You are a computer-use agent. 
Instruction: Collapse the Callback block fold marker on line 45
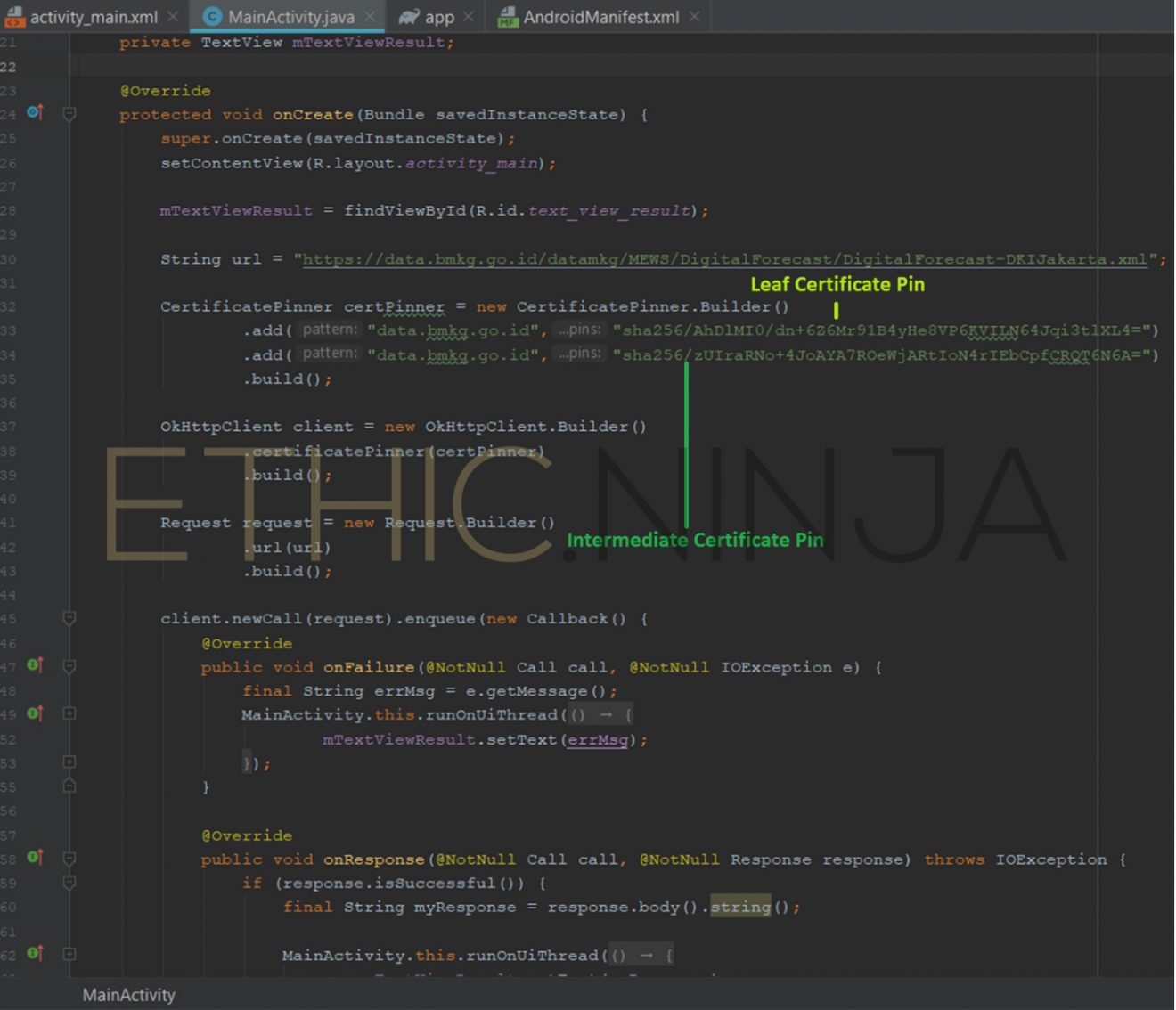click(69, 618)
